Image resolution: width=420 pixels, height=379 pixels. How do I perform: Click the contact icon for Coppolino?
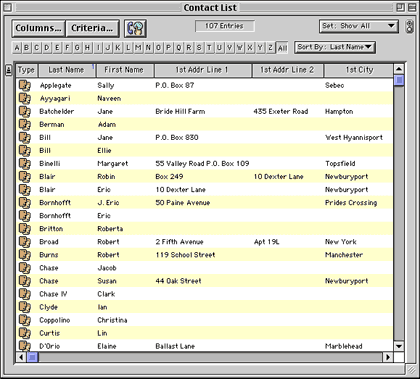pos(25,320)
